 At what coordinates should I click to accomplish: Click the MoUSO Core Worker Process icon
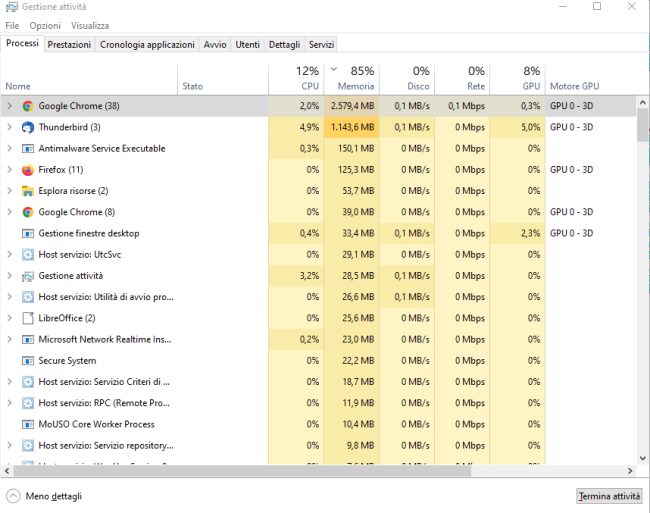[x=28, y=424]
